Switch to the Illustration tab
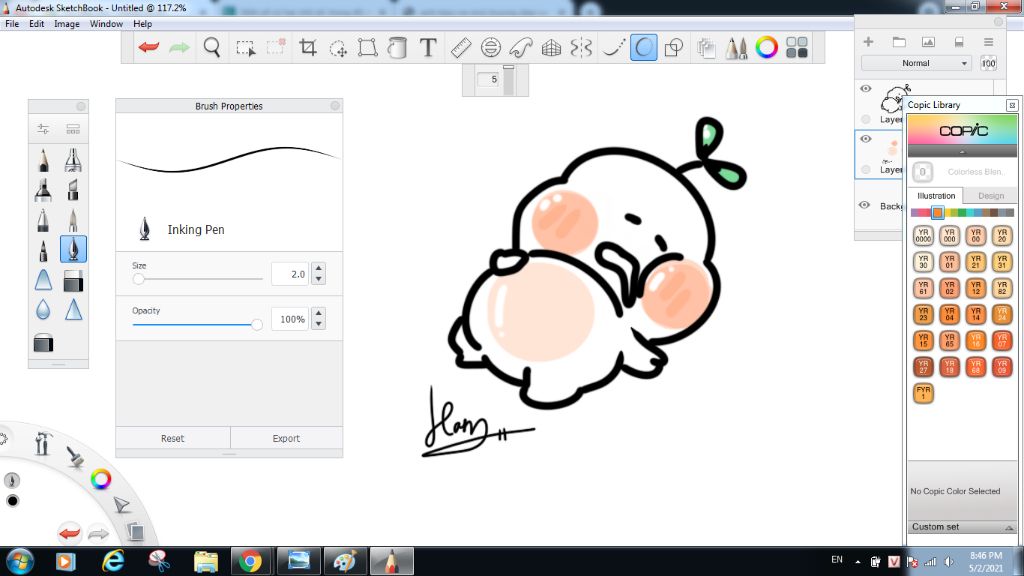This screenshot has width=1024, height=576. [936, 195]
